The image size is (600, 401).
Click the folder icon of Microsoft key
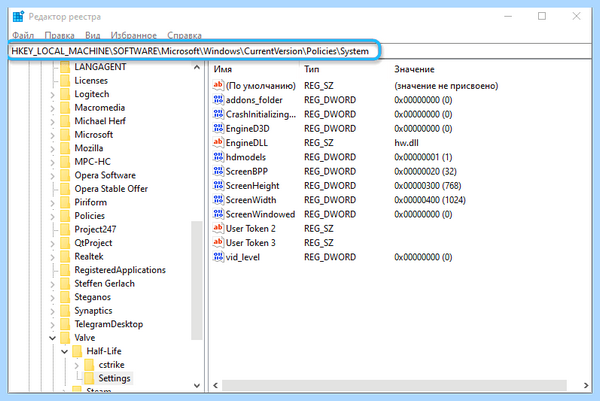pyautogui.click(x=65, y=134)
